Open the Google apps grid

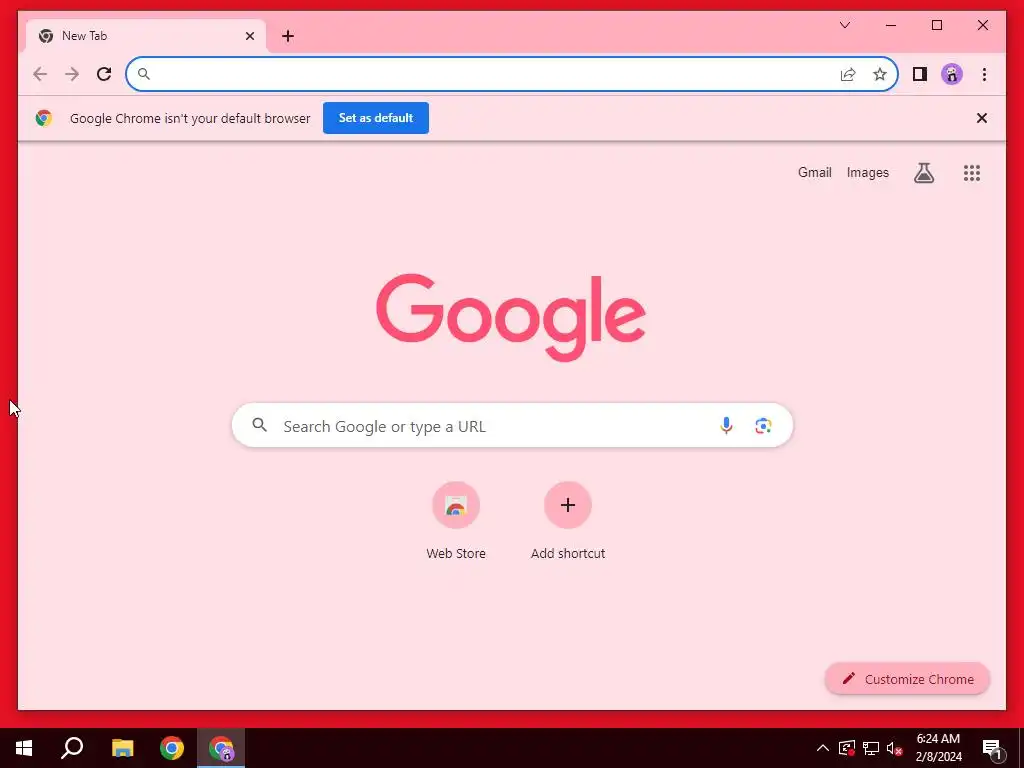[972, 173]
